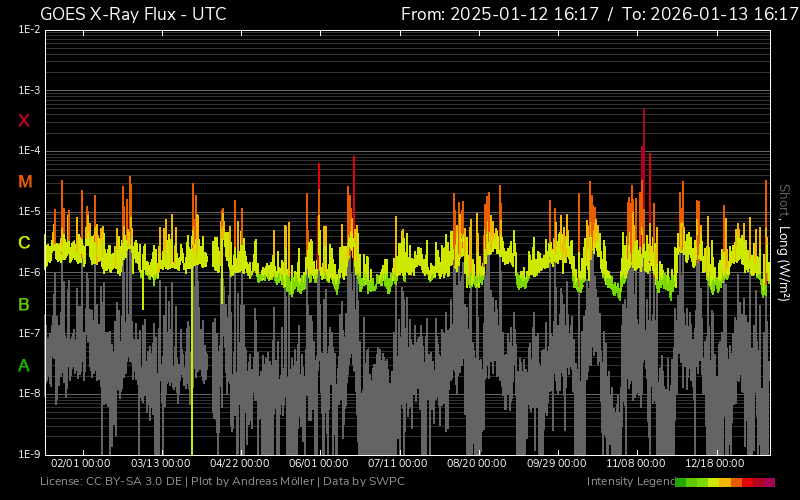The width and height of the screenshot is (800, 500).
Task: Click the orange M flare class label
Action: 25,182
